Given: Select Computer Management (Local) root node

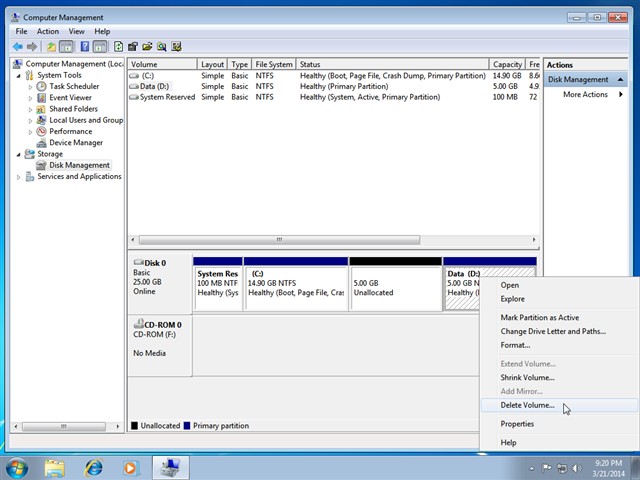Looking at the screenshot, I should (x=68, y=64).
